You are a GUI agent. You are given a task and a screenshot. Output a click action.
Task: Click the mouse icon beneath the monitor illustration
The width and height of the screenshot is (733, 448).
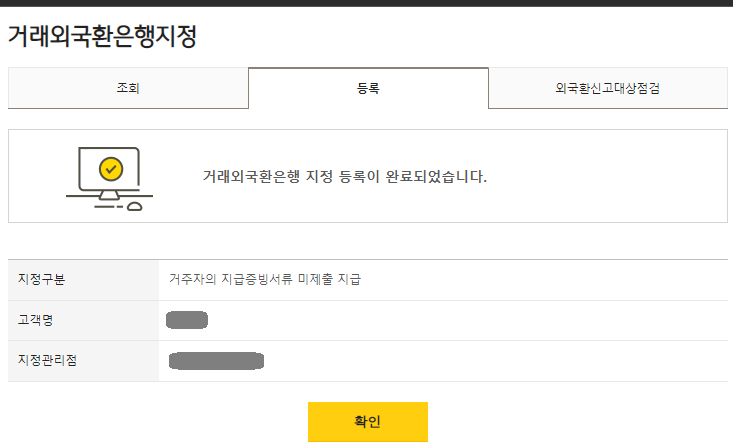click(135, 206)
